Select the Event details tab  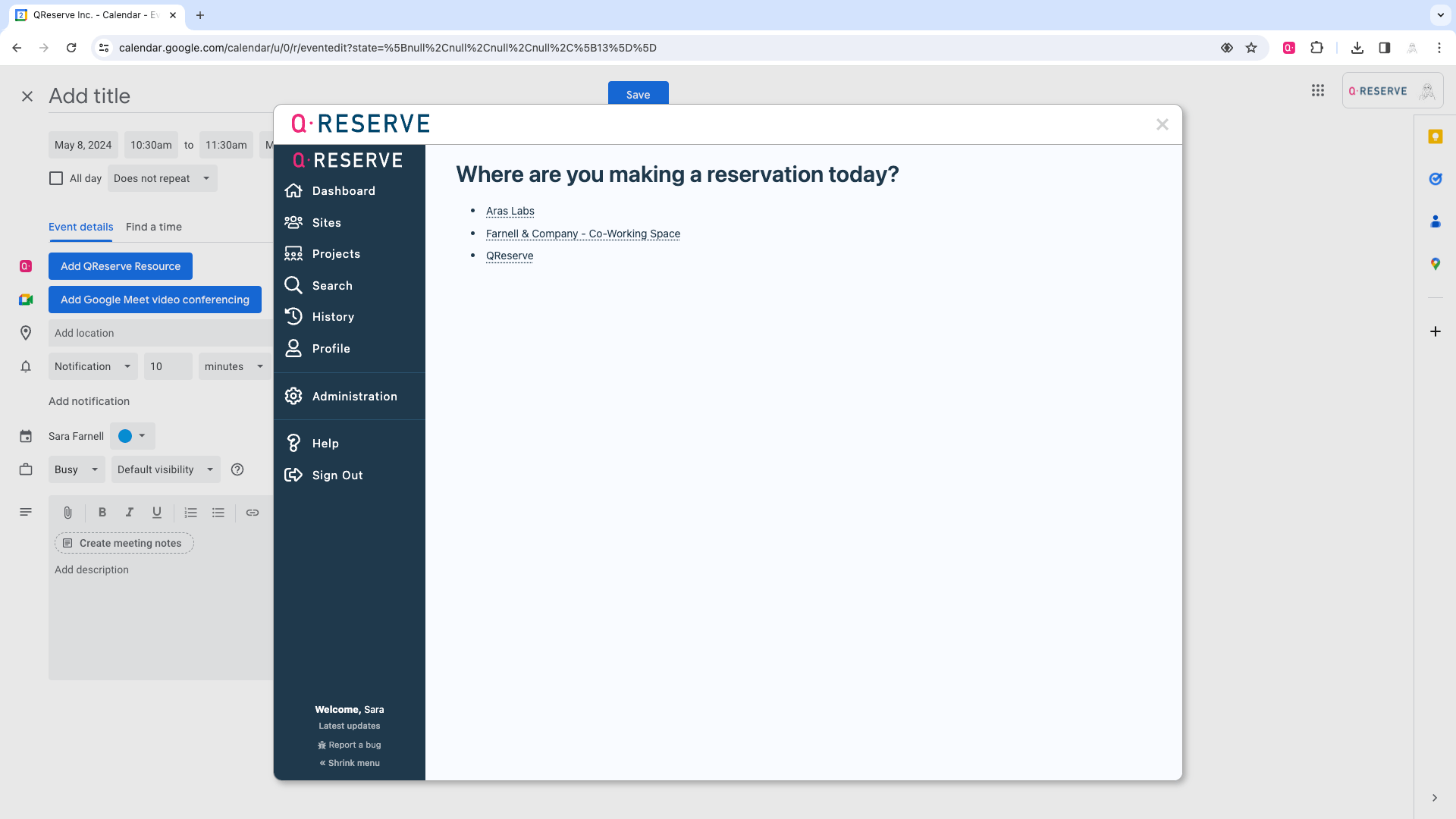click(80, 227)
